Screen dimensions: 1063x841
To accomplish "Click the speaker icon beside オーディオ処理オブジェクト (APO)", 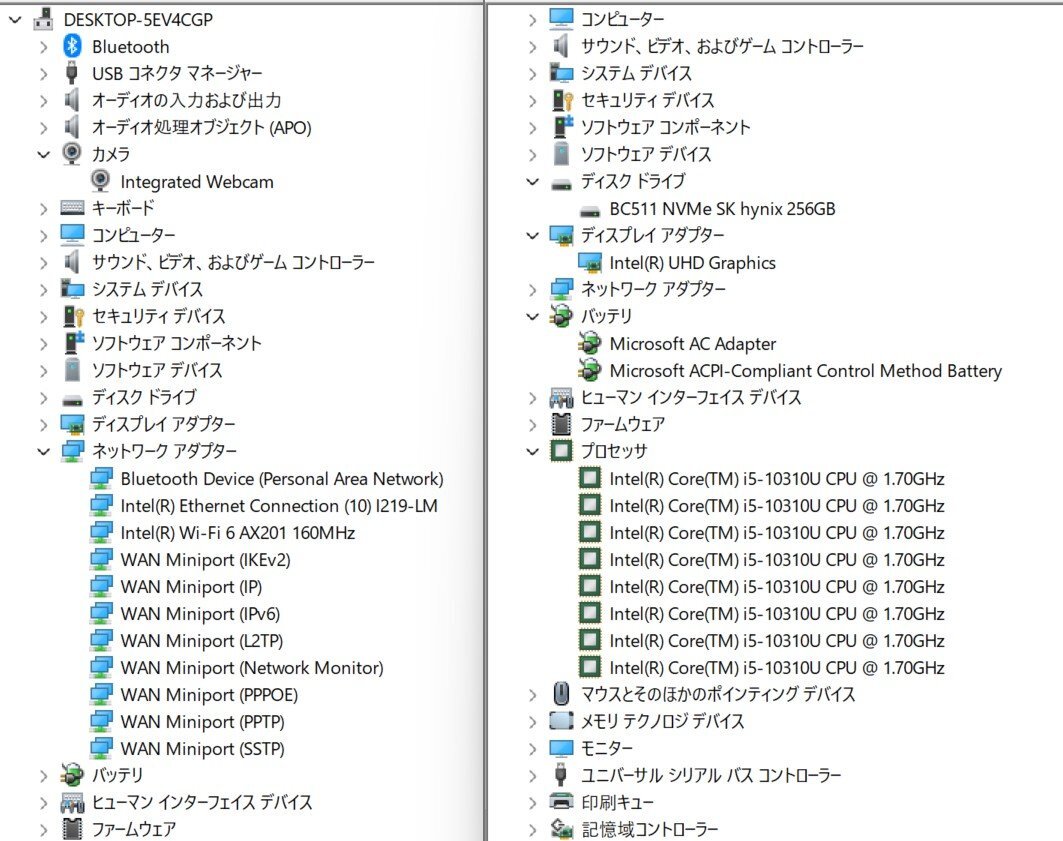I will 71,127.
